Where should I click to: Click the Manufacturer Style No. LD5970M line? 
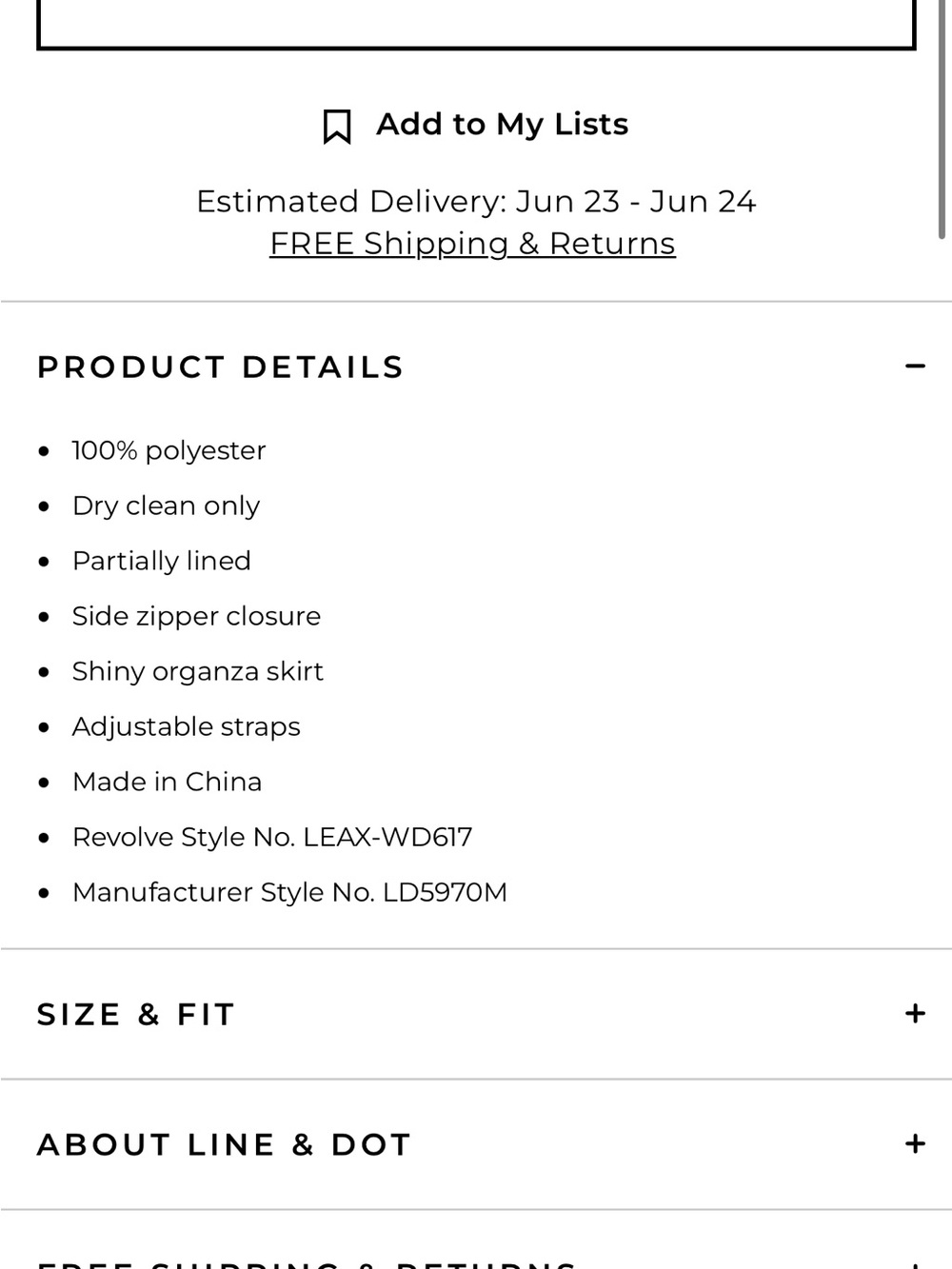[289, 892]
